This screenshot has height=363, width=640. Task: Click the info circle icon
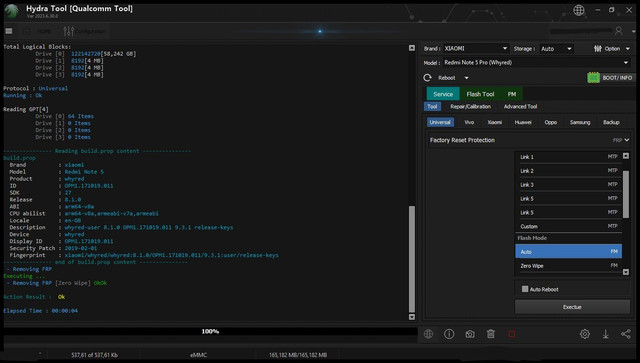tap(449, 334)
